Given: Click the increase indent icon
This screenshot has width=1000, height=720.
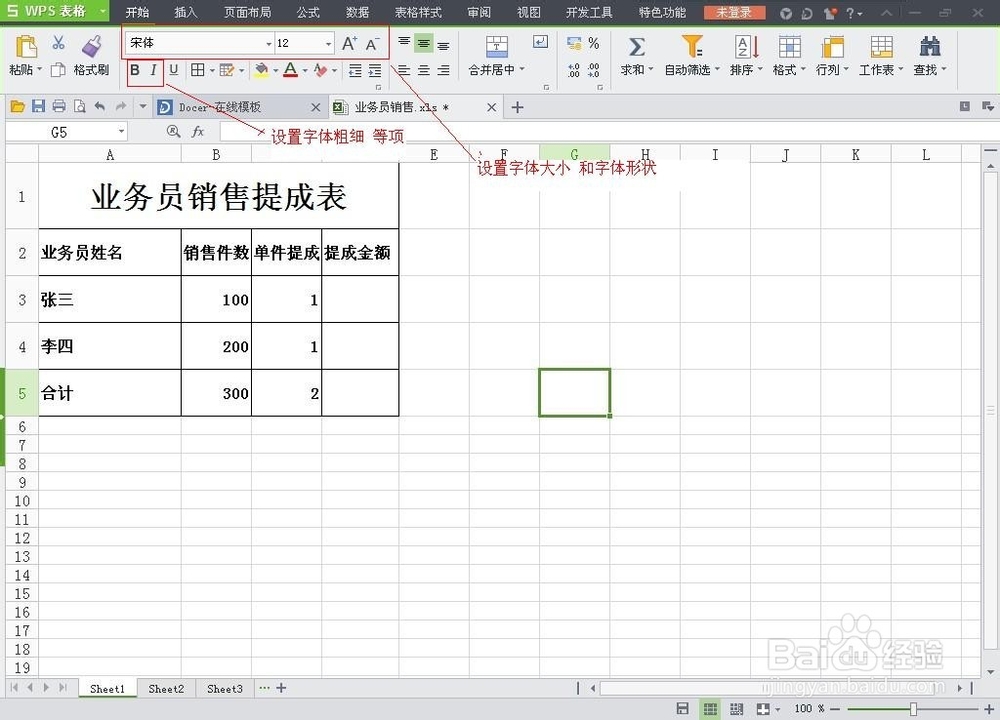Looking at the screenshot, I should click(x=375, y=70).
